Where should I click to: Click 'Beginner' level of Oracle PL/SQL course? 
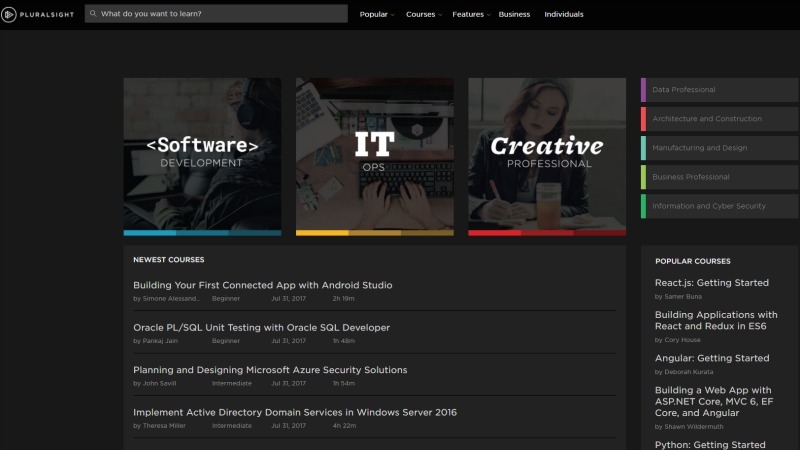[x=226, y=341]
